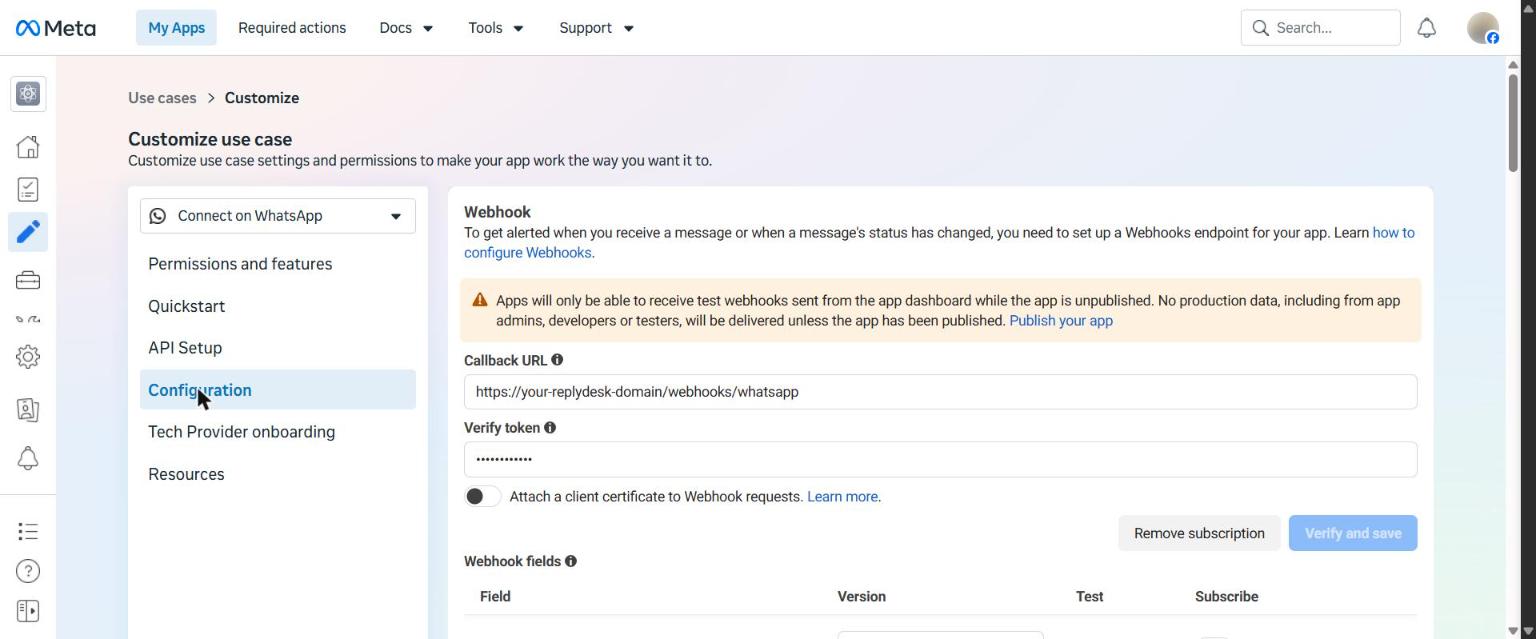The image size is (1536, 639).
Task: Open sidebar Alerts bell icon
Action: [x=28, y=458]
